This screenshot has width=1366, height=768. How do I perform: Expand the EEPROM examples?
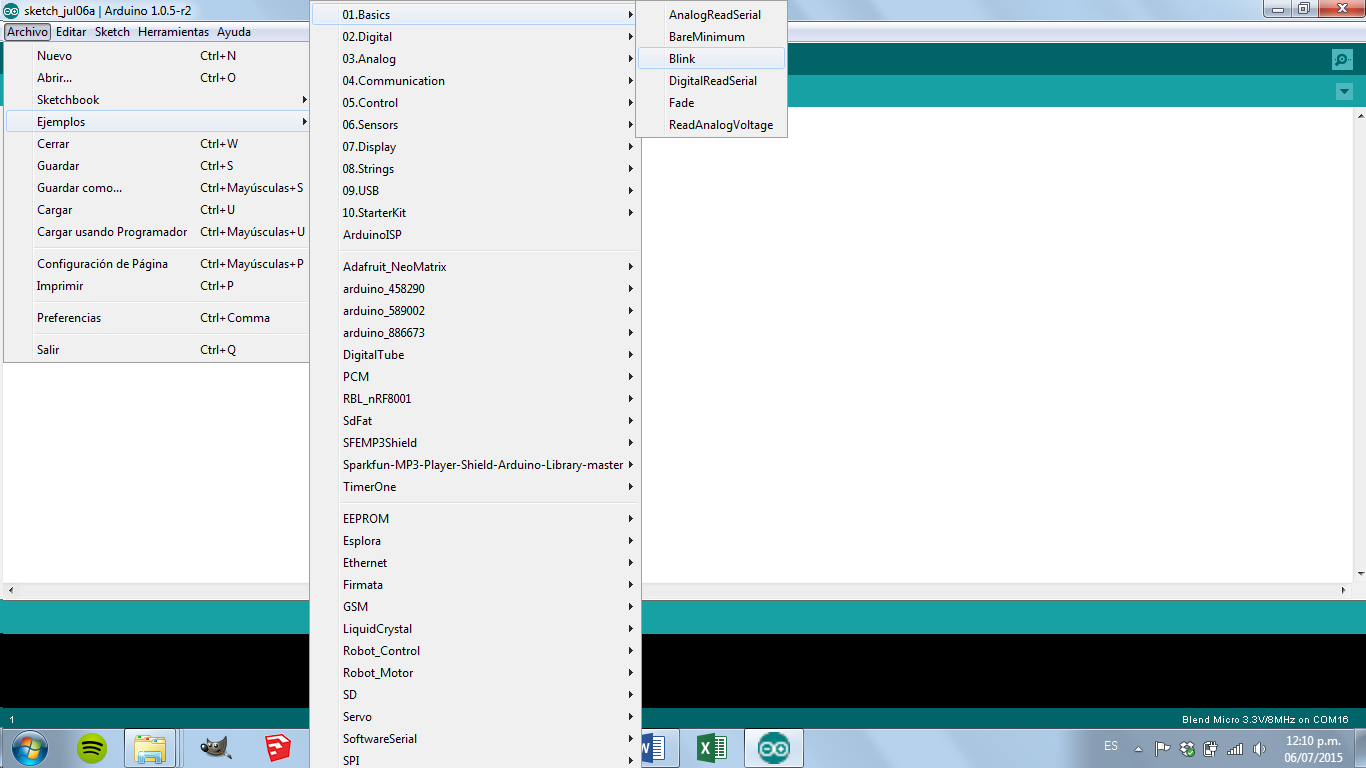(475, 519)
